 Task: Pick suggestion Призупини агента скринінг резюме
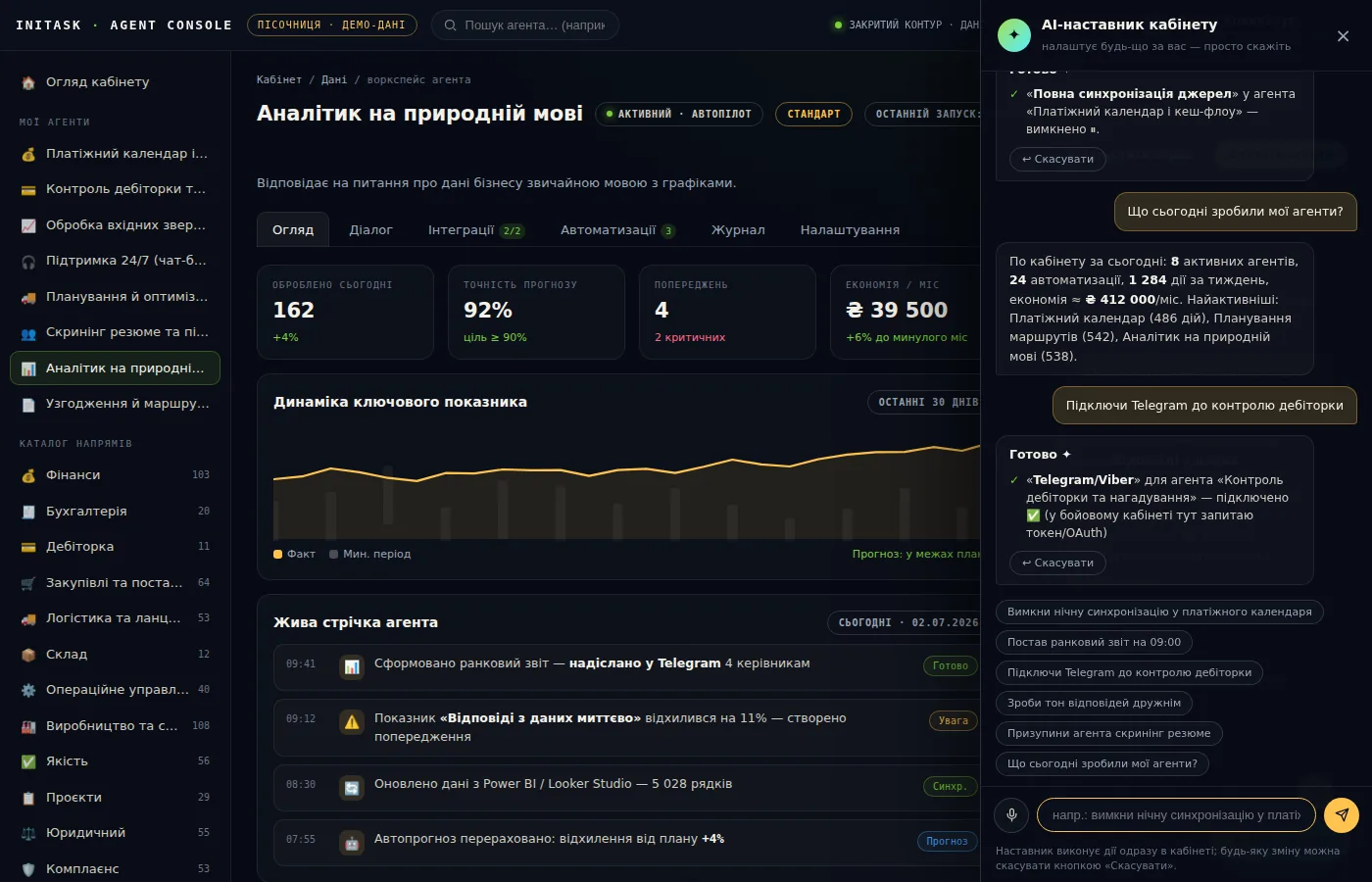(x=1108, y=733)
